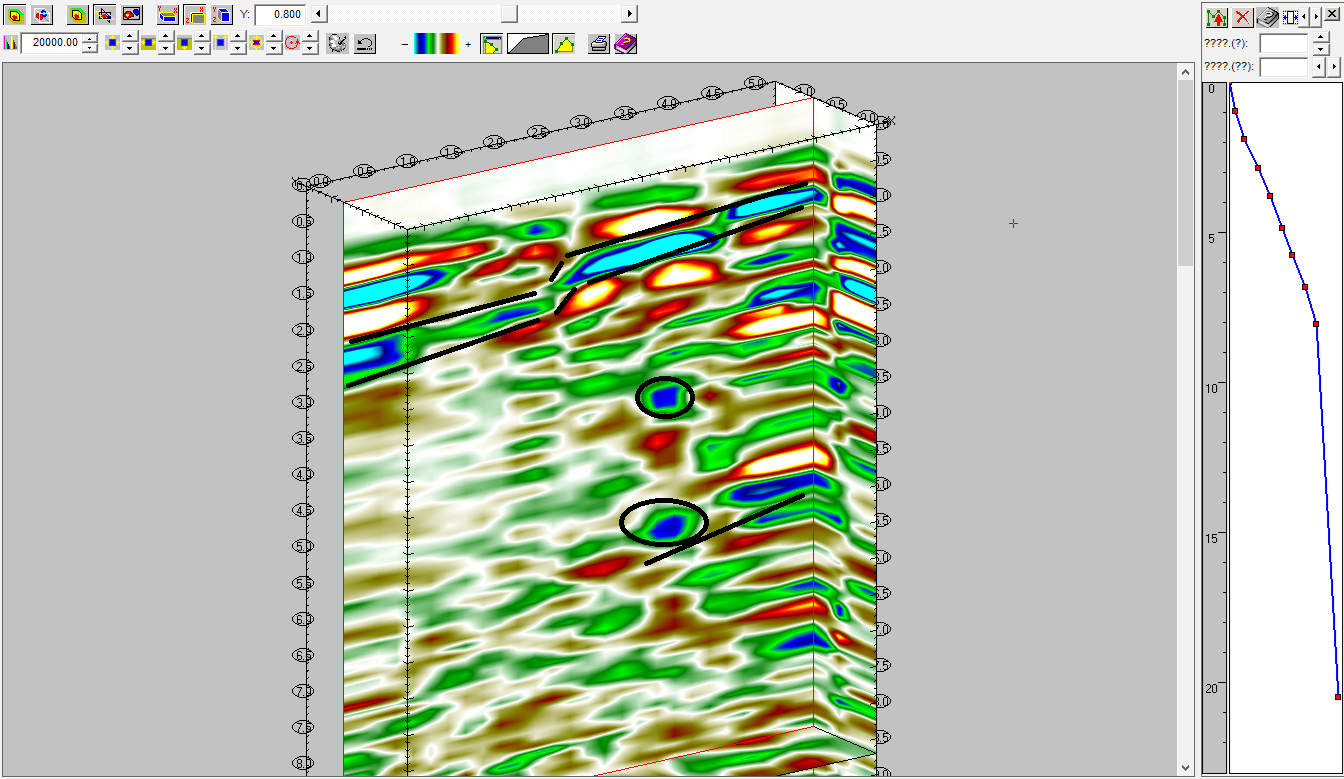Image resolution: width=1344 pixels, height=779 pixels.
Task: Toggle the red-blue isosurface blobs icon
Action: 132,15
